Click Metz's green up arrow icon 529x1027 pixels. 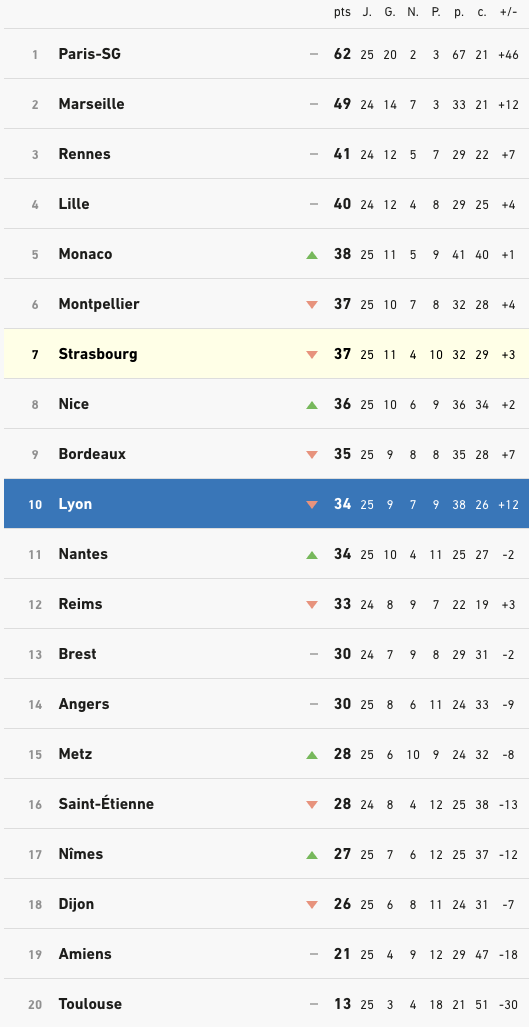pos(312,755)
